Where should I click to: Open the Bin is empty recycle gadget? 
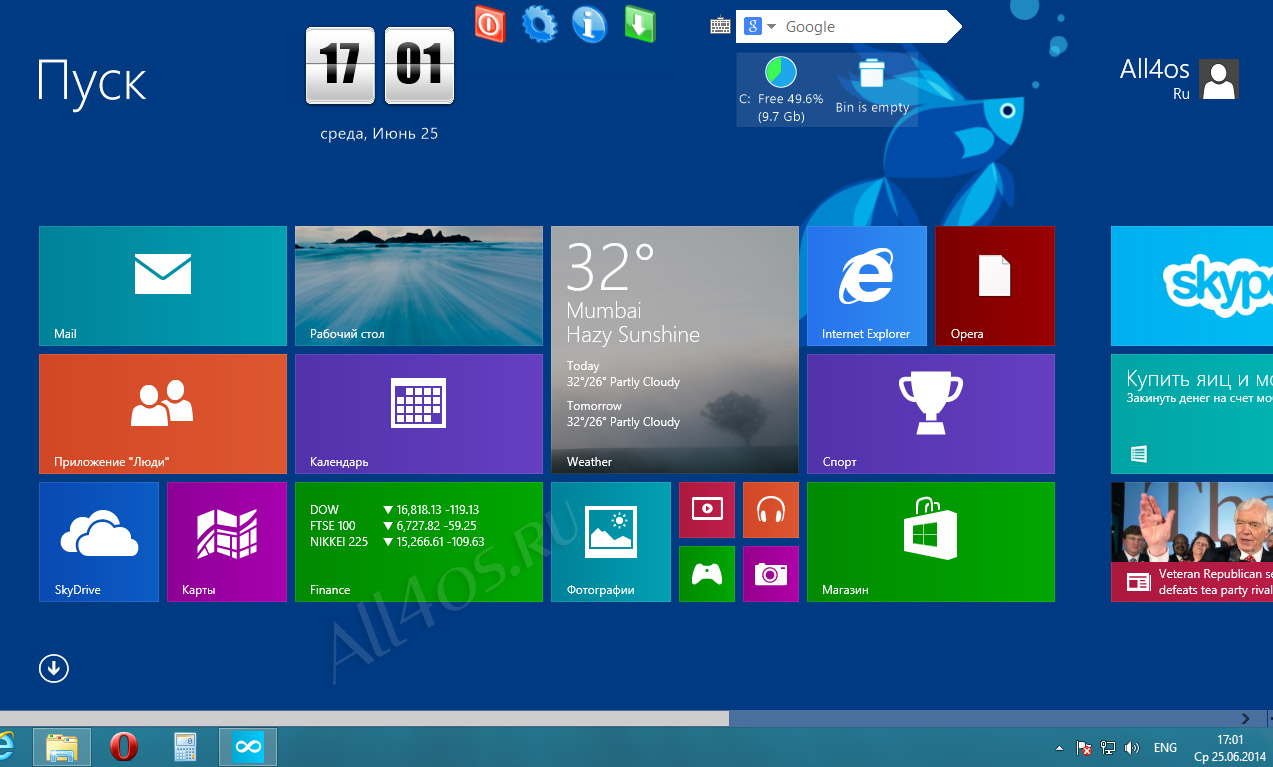point(872,87)
